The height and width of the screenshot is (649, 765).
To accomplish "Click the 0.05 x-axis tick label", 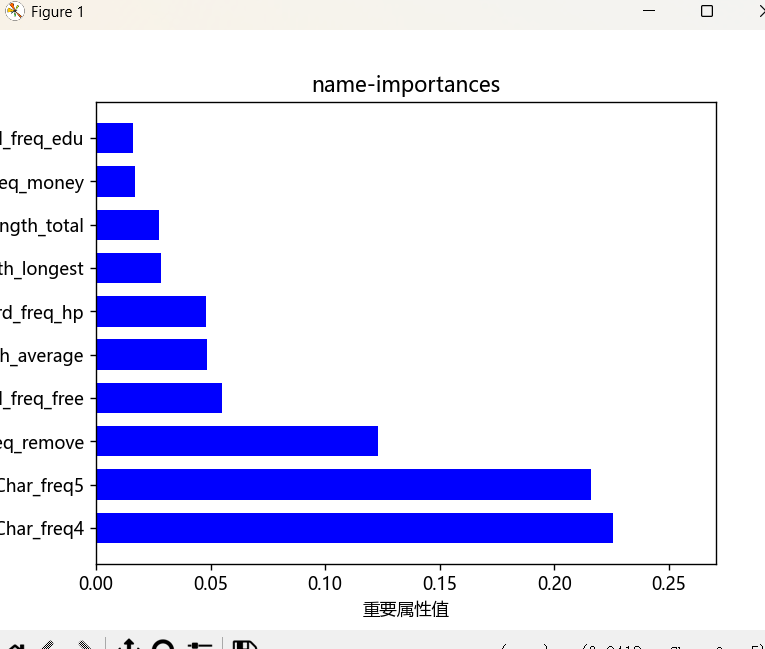I will pos(211,583).
